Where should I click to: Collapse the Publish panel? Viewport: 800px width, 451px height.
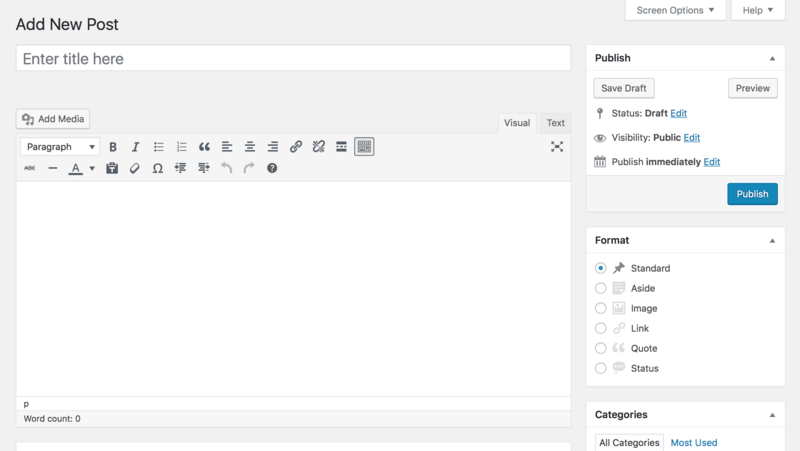pyautogui.click(x=772, y=58)
